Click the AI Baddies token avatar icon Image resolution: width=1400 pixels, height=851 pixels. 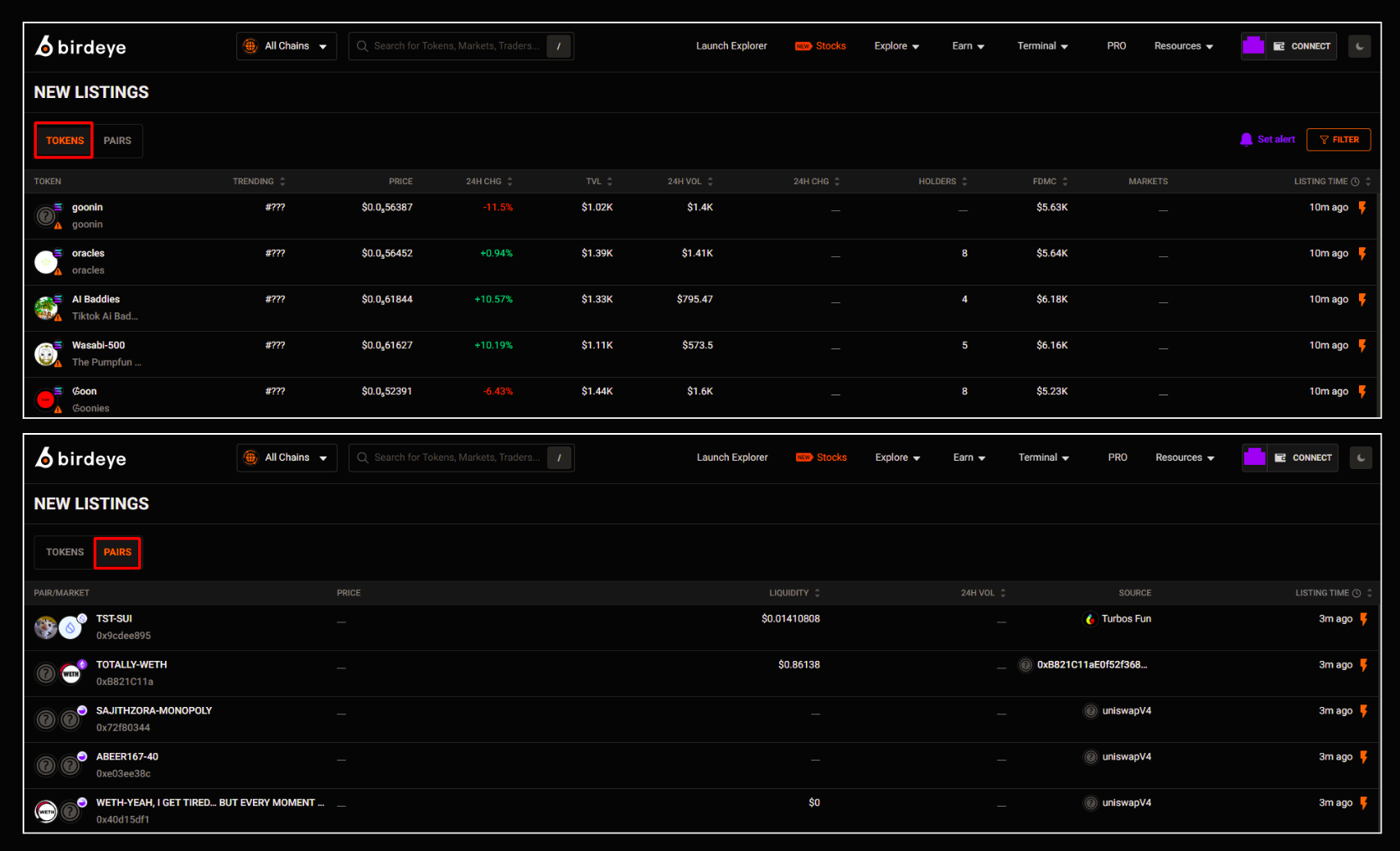tap(47, 308)
